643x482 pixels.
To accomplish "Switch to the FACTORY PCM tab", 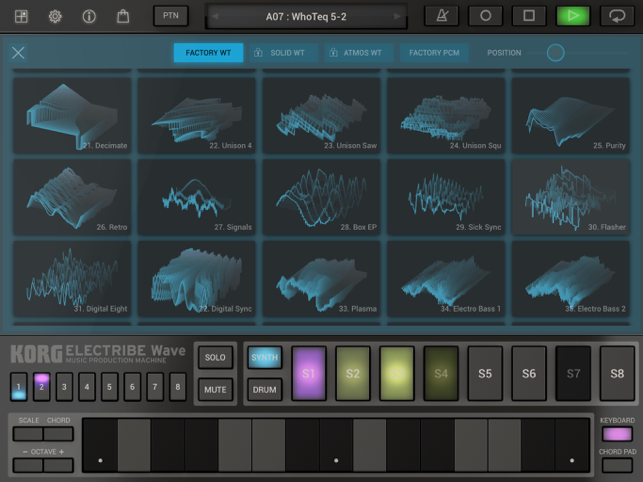I will tap(432, 53).
